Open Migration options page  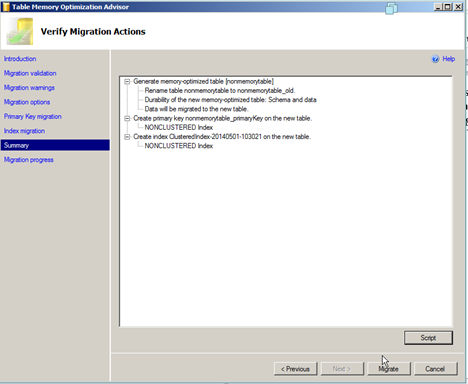point(27,102)
